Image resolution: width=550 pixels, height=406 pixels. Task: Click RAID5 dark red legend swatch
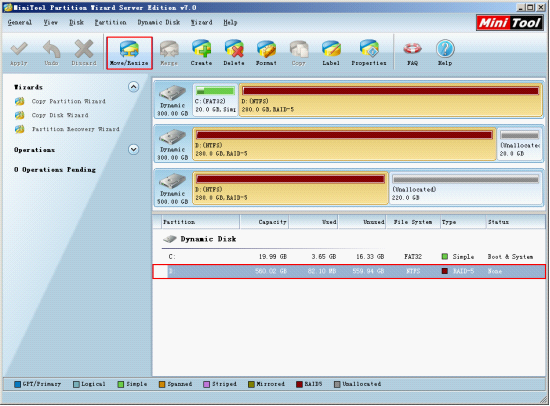299,384
